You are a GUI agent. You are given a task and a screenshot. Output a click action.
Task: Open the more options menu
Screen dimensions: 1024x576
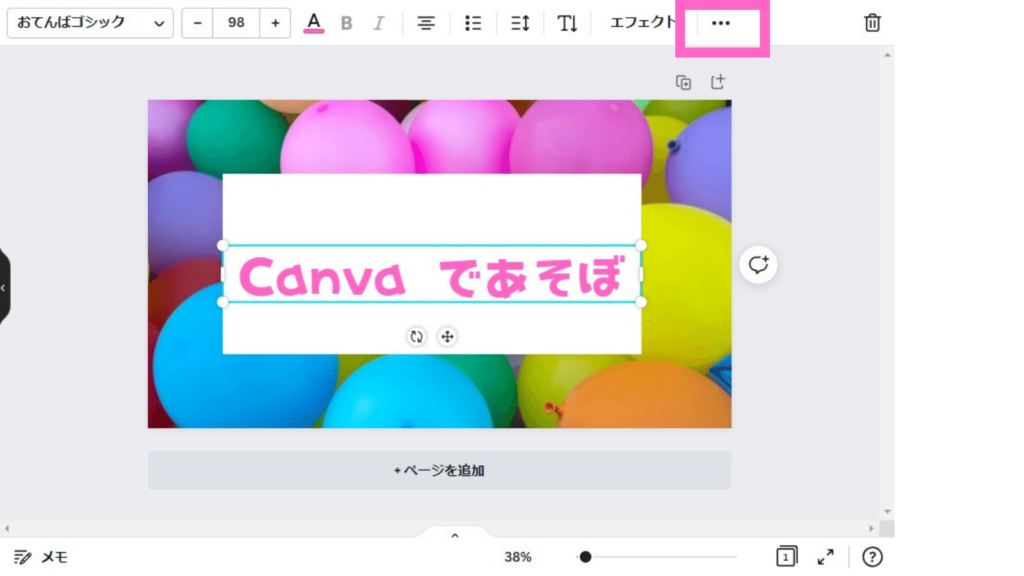tap(721, 24)
